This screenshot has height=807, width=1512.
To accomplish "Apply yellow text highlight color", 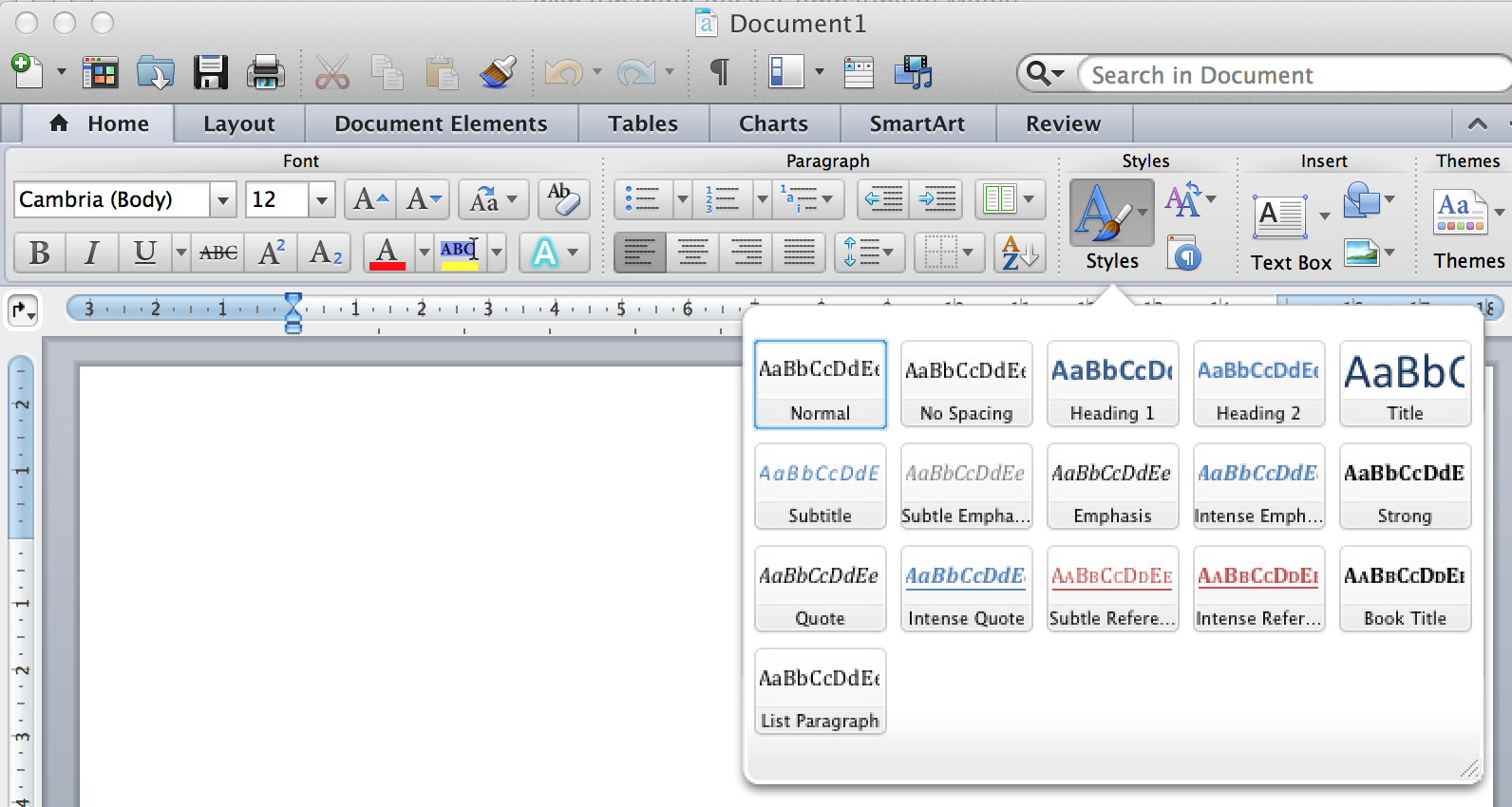I will [460, 253].
